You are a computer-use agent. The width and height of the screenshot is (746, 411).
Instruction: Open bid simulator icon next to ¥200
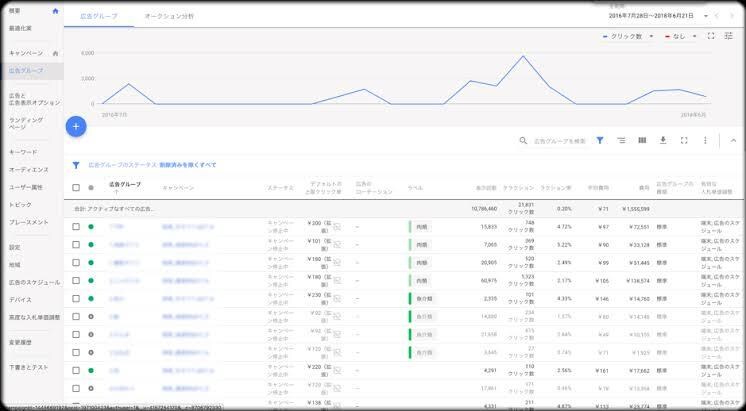pyautogui.click(x=337, y=227)
